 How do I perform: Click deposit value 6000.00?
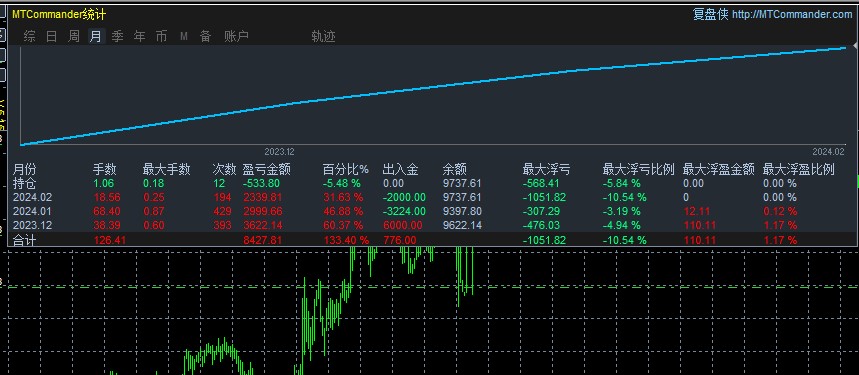tap(403, 225)
